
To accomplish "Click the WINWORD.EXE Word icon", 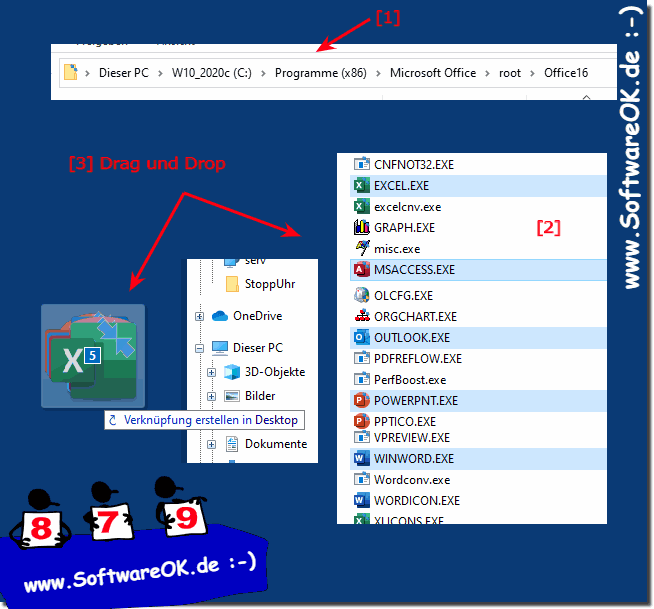I will click(362, 458).
